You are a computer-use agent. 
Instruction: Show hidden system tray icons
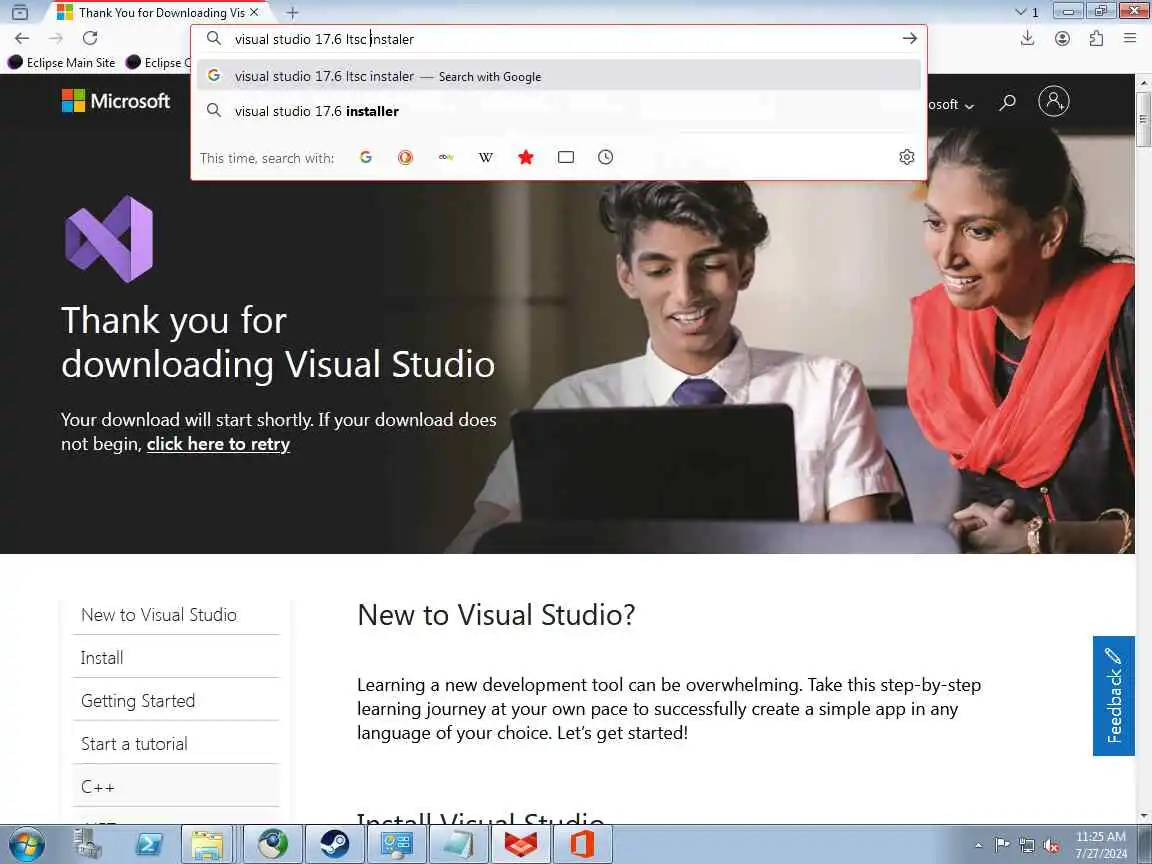[978, 846]
